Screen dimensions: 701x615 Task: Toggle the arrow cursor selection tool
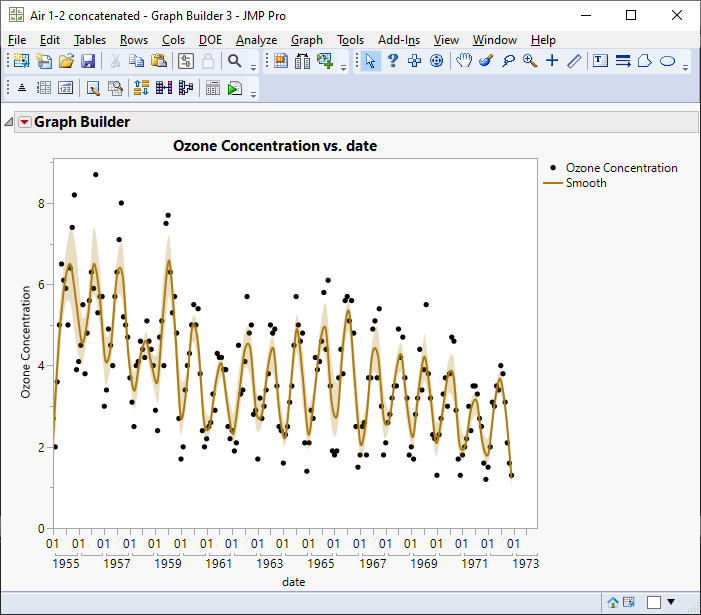371,61
